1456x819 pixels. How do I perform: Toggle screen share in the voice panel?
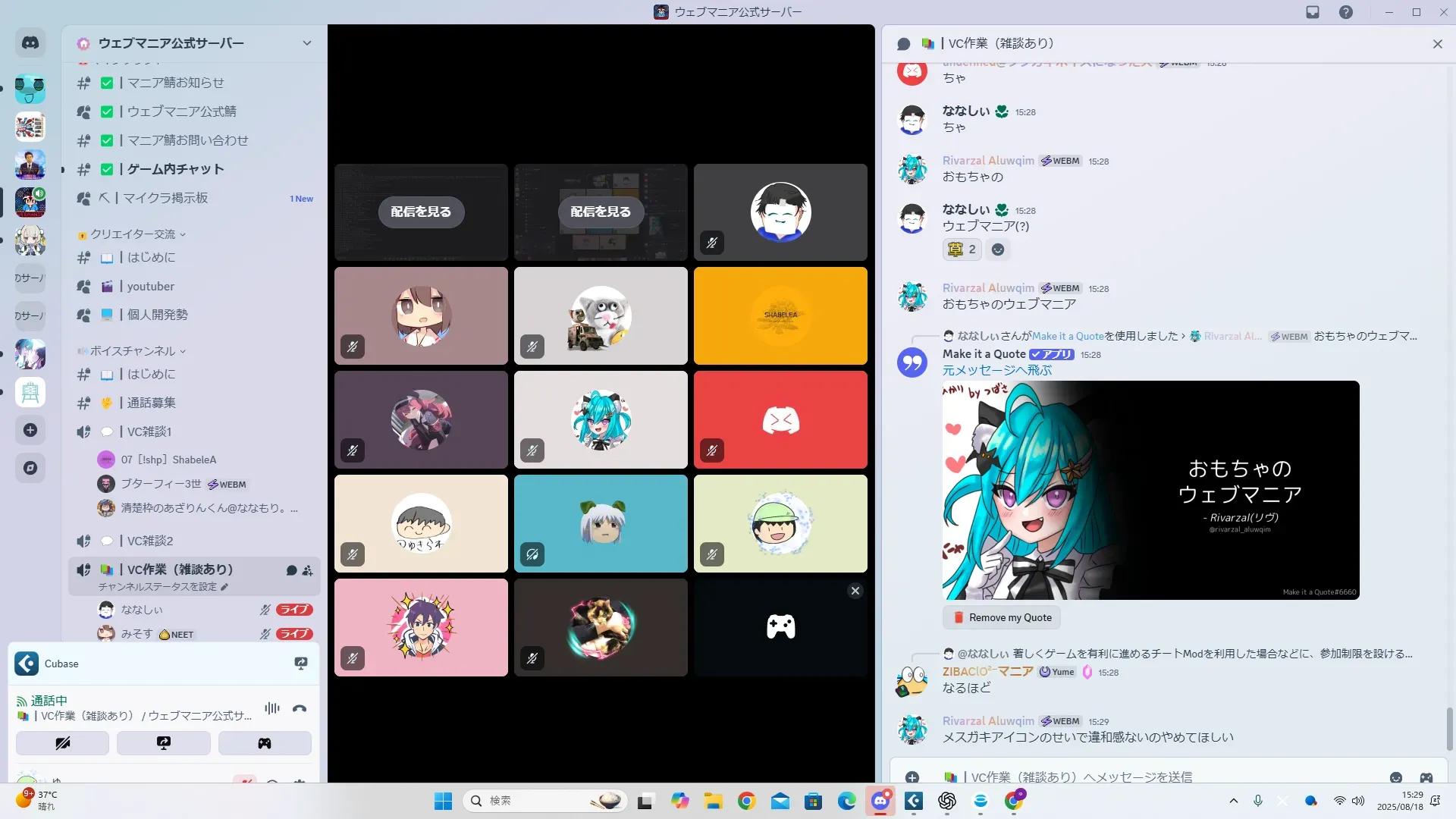[x=163, y=743]
